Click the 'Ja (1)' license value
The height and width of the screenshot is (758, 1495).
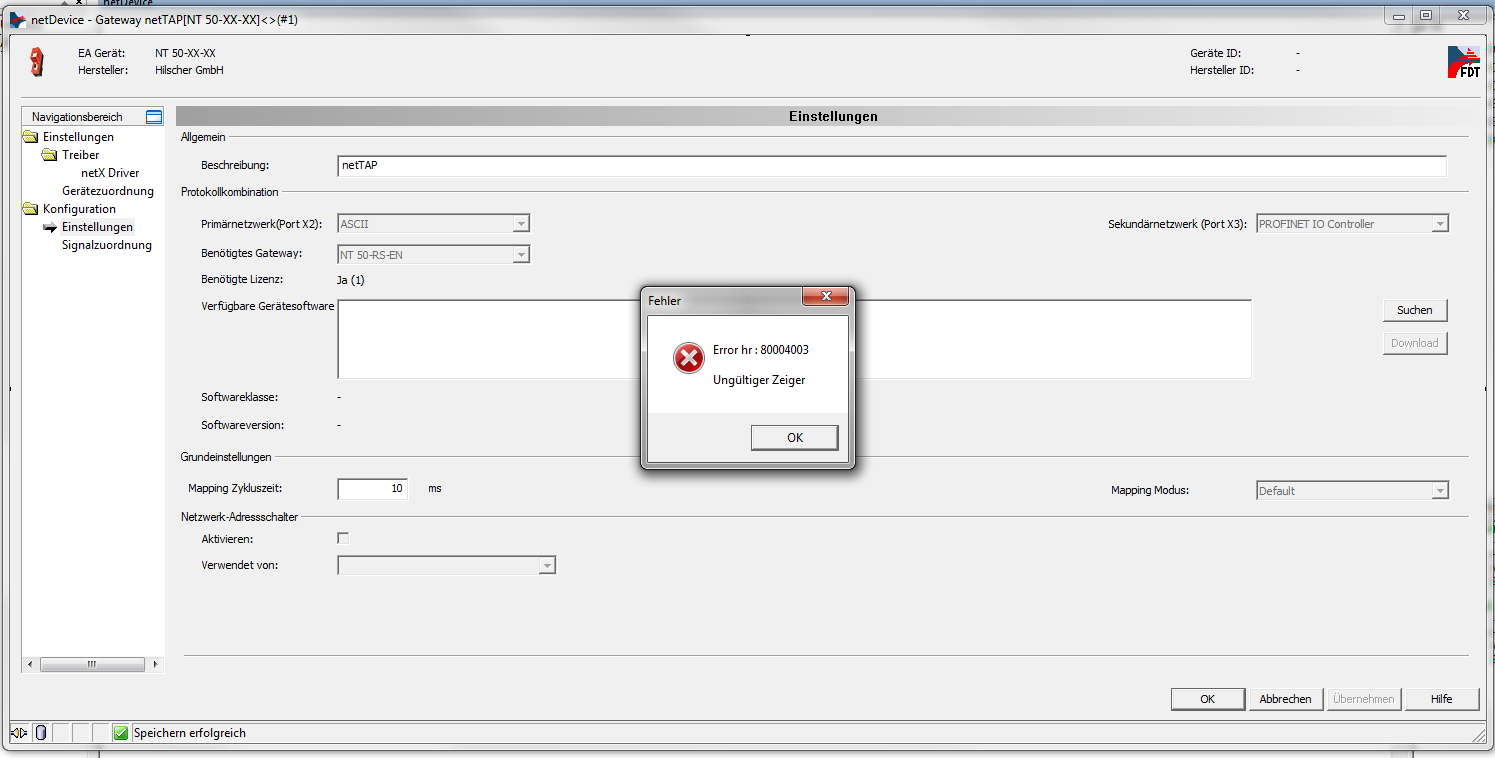[x=351, y=280]
